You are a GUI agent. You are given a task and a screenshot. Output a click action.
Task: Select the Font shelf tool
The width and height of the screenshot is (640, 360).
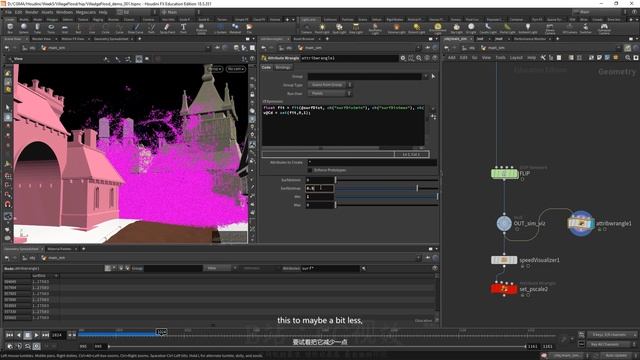(183, 28)
